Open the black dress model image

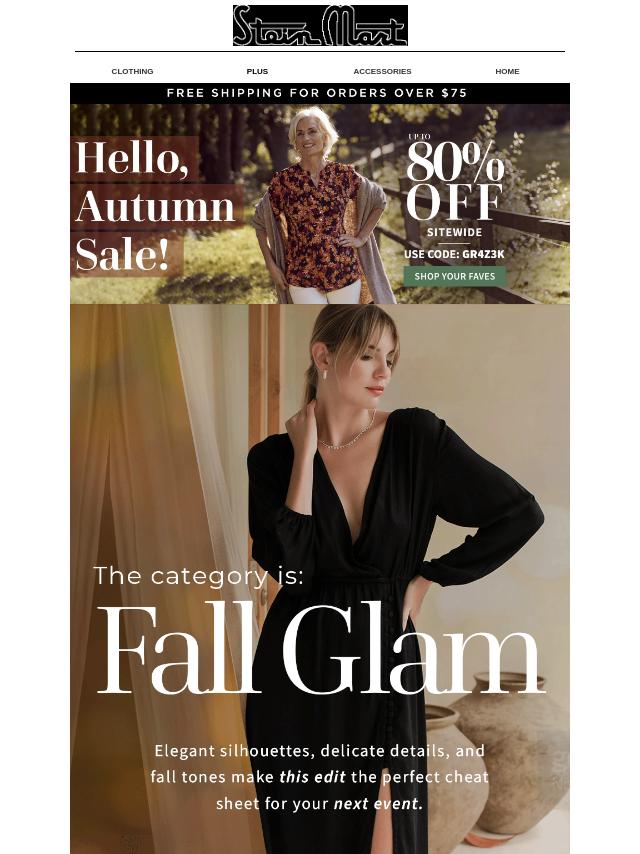392,577
